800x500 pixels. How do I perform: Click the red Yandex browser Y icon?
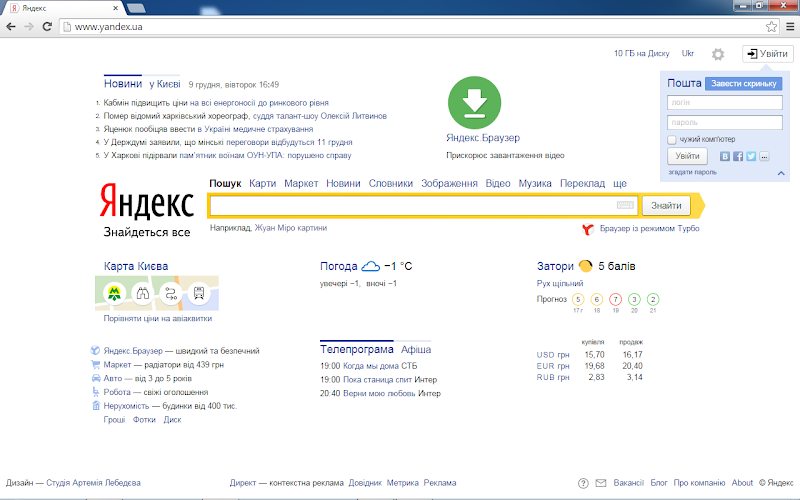pyautogui.click(x=588, y=229)
